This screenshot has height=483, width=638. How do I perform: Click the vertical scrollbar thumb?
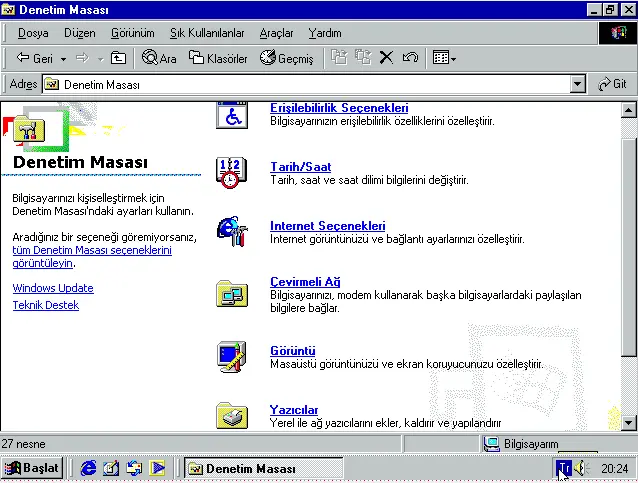coord(629,247)
